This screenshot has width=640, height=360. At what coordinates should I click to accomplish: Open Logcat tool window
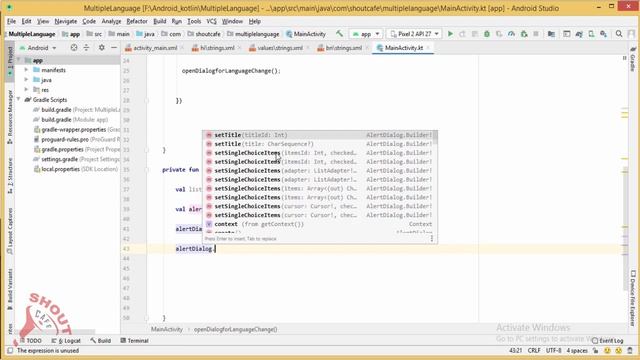(x=66, y=340)
